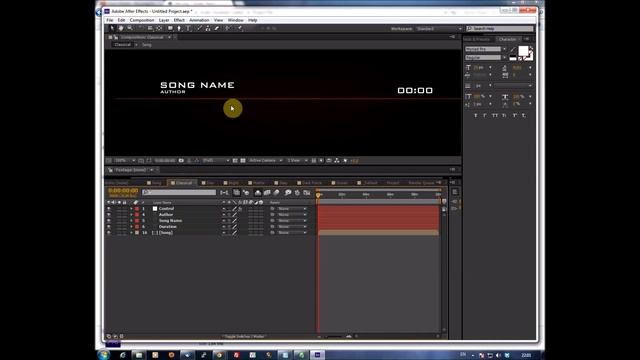Viewport: 640px width, 360px height.
Task: Toggle the pencil switch on the Control layer
Action: click(234, 209)
